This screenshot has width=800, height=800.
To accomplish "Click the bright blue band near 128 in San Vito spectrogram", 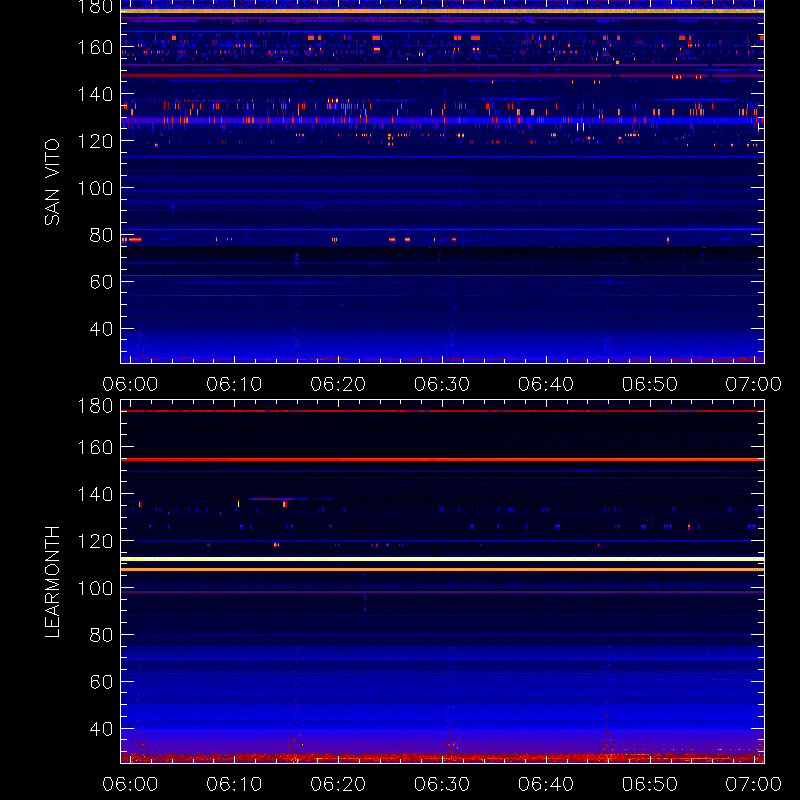I will pos(442,120).
